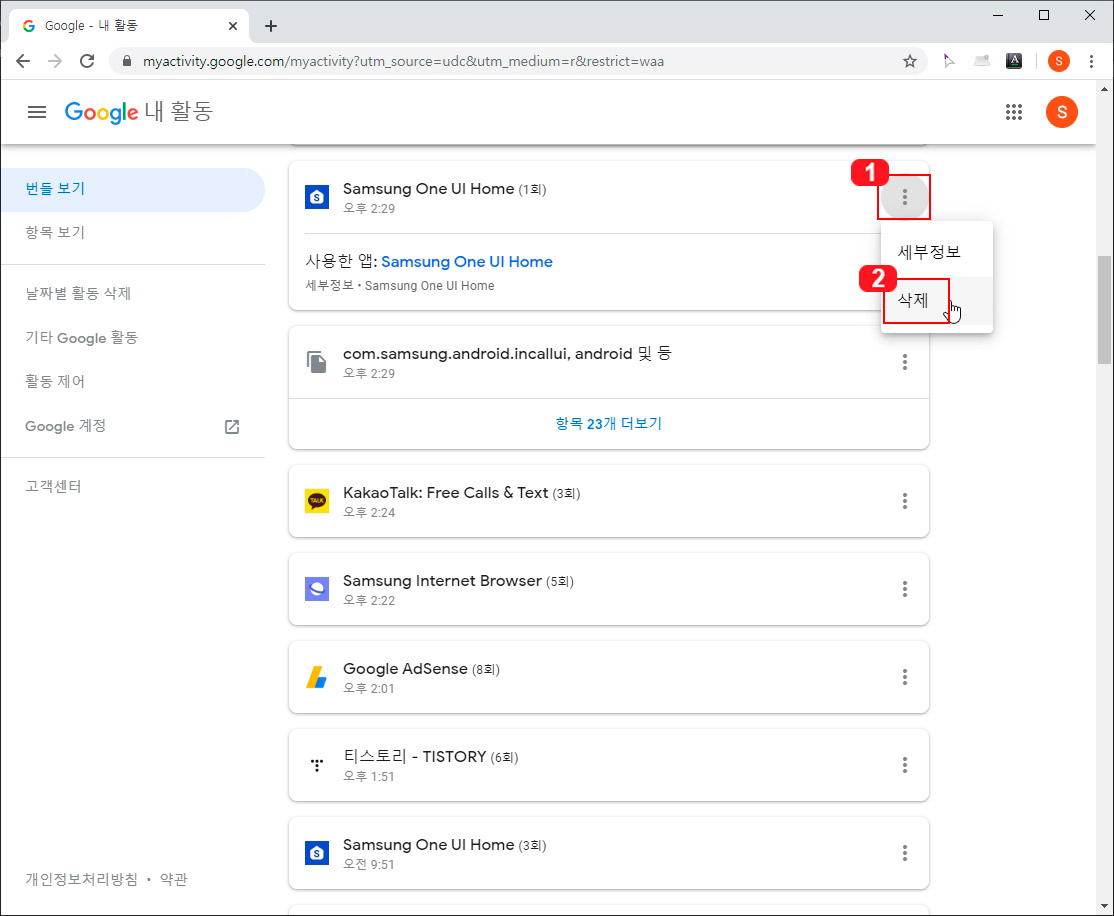Open more options for KakaoTalk card
Screen dimensions: 1114x916
click(x=904, y=501)
